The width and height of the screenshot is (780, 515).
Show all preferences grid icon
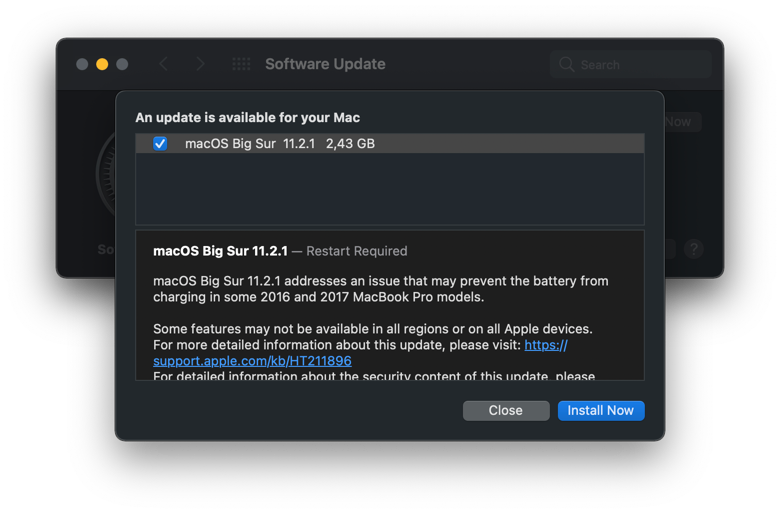pyautogui.click(x=241, y=64)
